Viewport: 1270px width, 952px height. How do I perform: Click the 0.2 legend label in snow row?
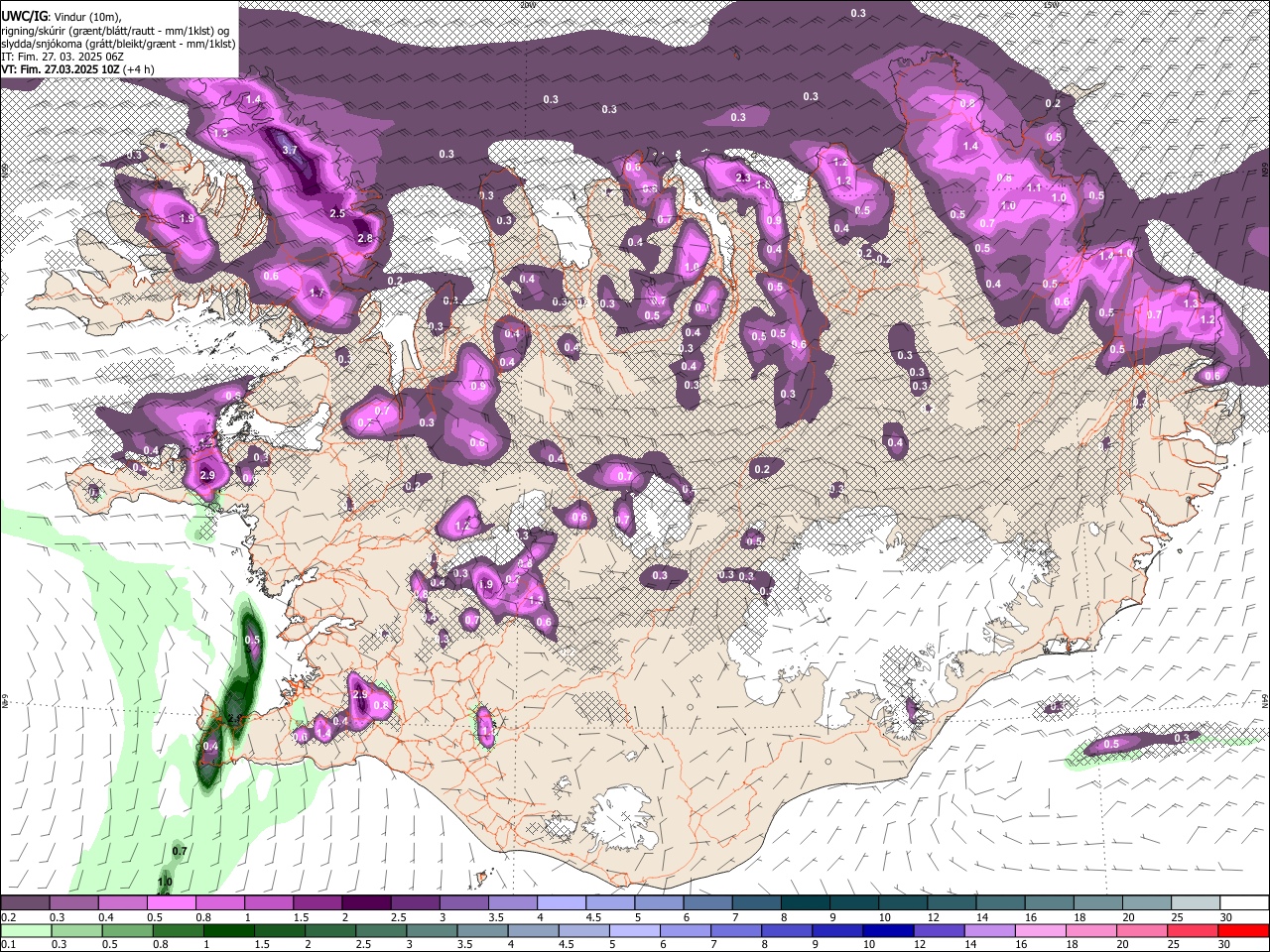click(9, 917)
